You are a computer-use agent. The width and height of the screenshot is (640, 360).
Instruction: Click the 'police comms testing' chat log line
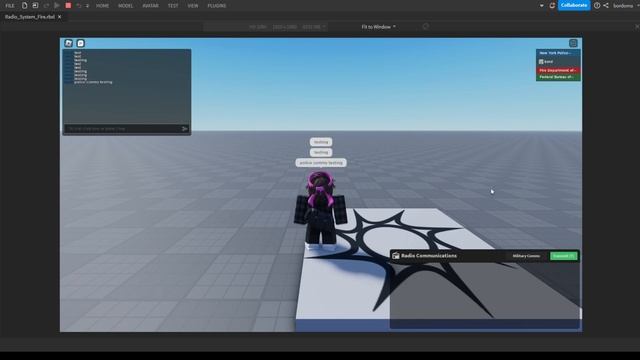click(93, 82)
